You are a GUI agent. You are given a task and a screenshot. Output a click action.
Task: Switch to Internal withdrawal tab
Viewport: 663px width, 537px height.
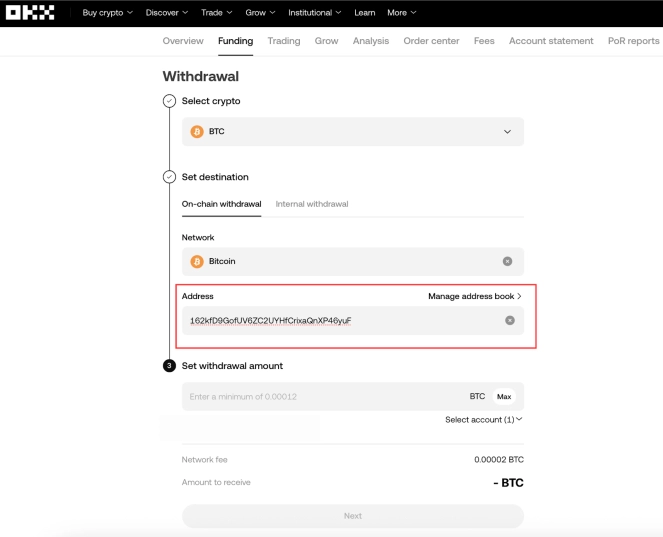pyautogui.click(x=312, y=204)
